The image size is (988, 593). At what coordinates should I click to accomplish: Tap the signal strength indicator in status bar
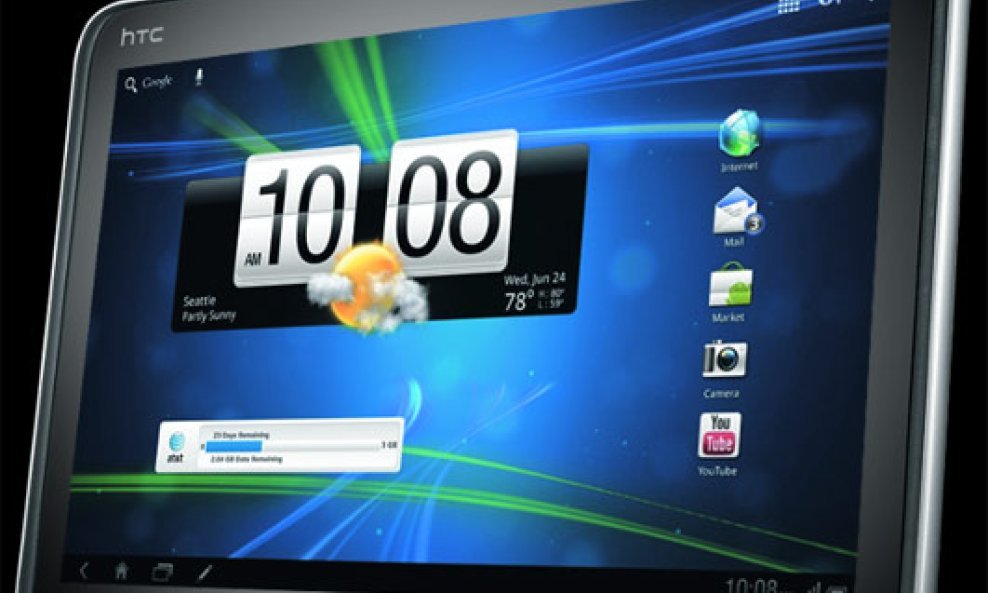click(814, 587)
